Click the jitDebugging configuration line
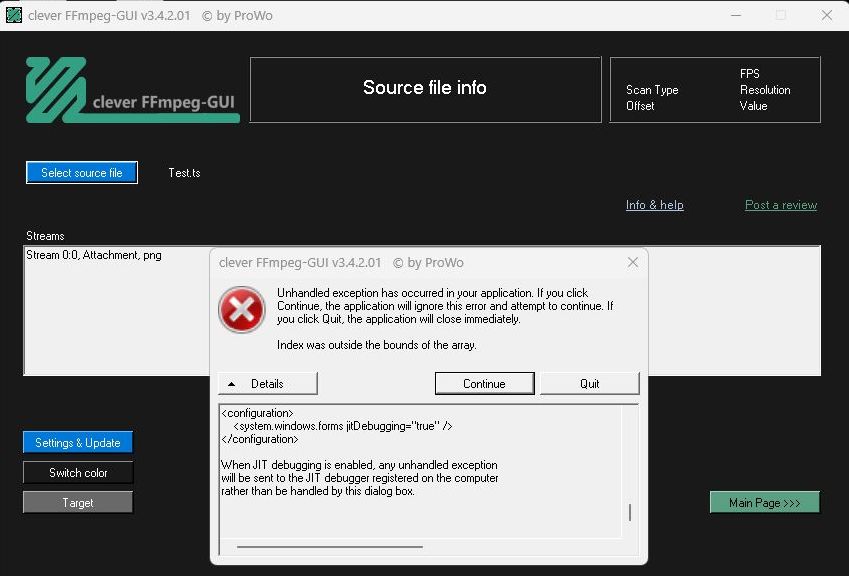Screen dimensions: 849x576 click(343, 426)
